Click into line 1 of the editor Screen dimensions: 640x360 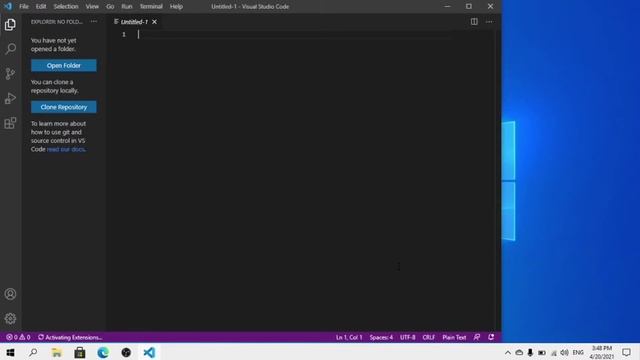[x=294, y=34]
